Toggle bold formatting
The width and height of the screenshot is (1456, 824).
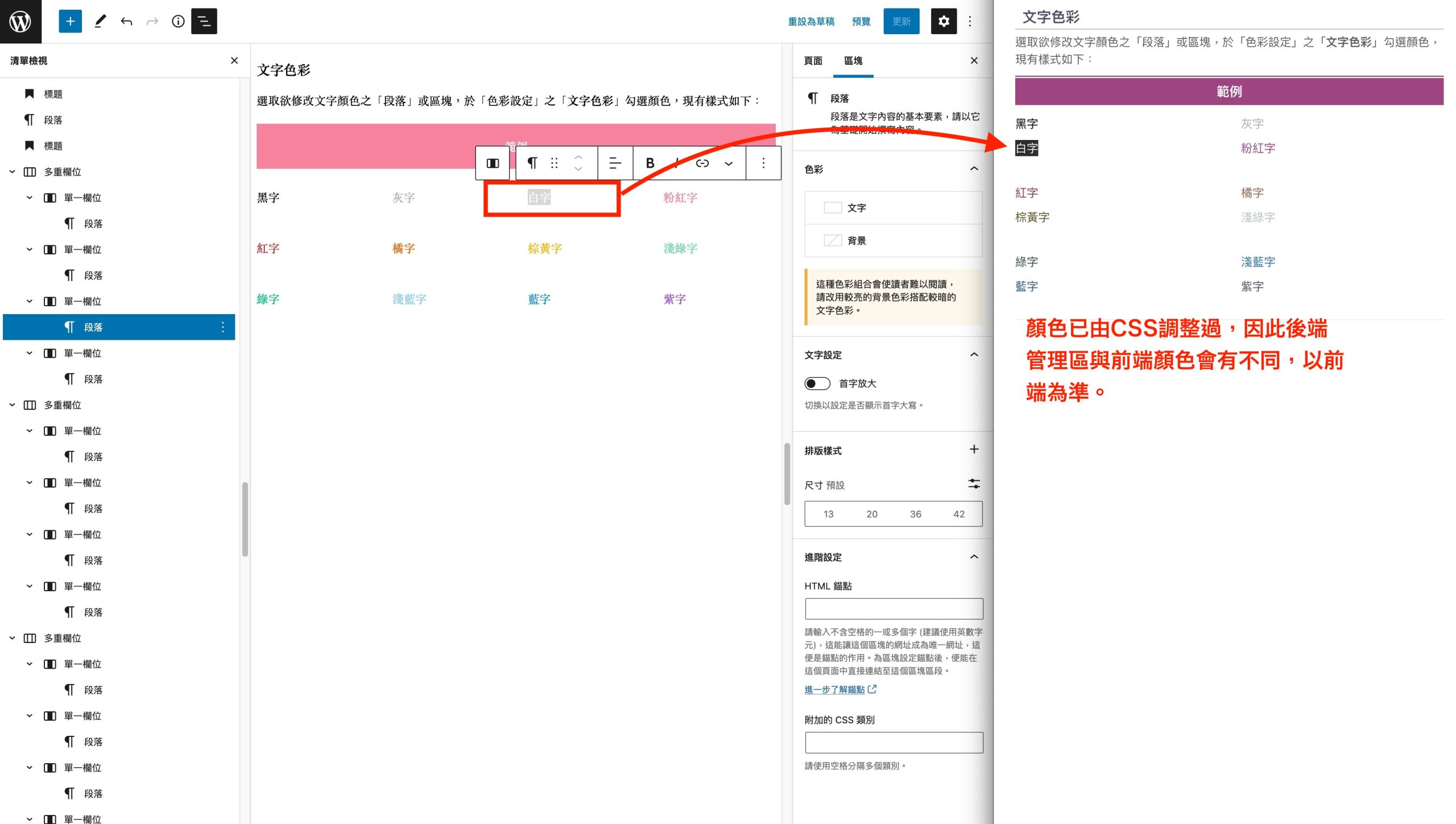click(650, 163)
